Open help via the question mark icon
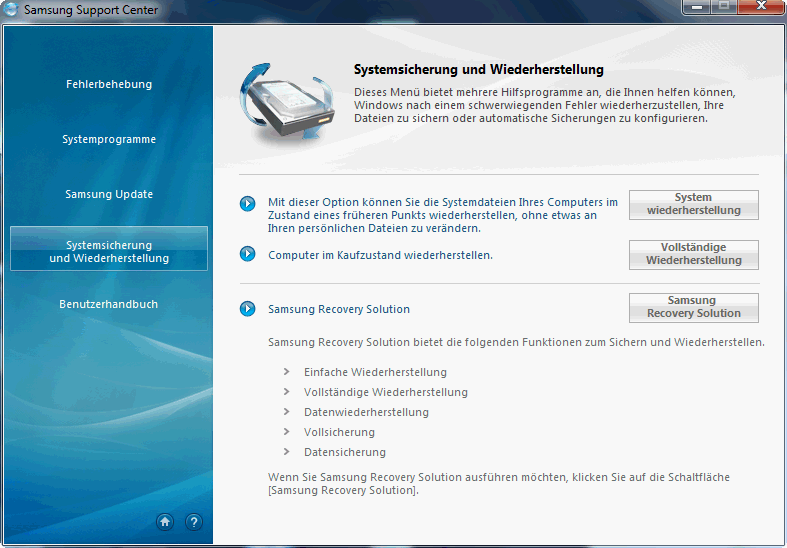Viewport: 787px width, 548px height. pyautogui.click(x=194, y=521)
